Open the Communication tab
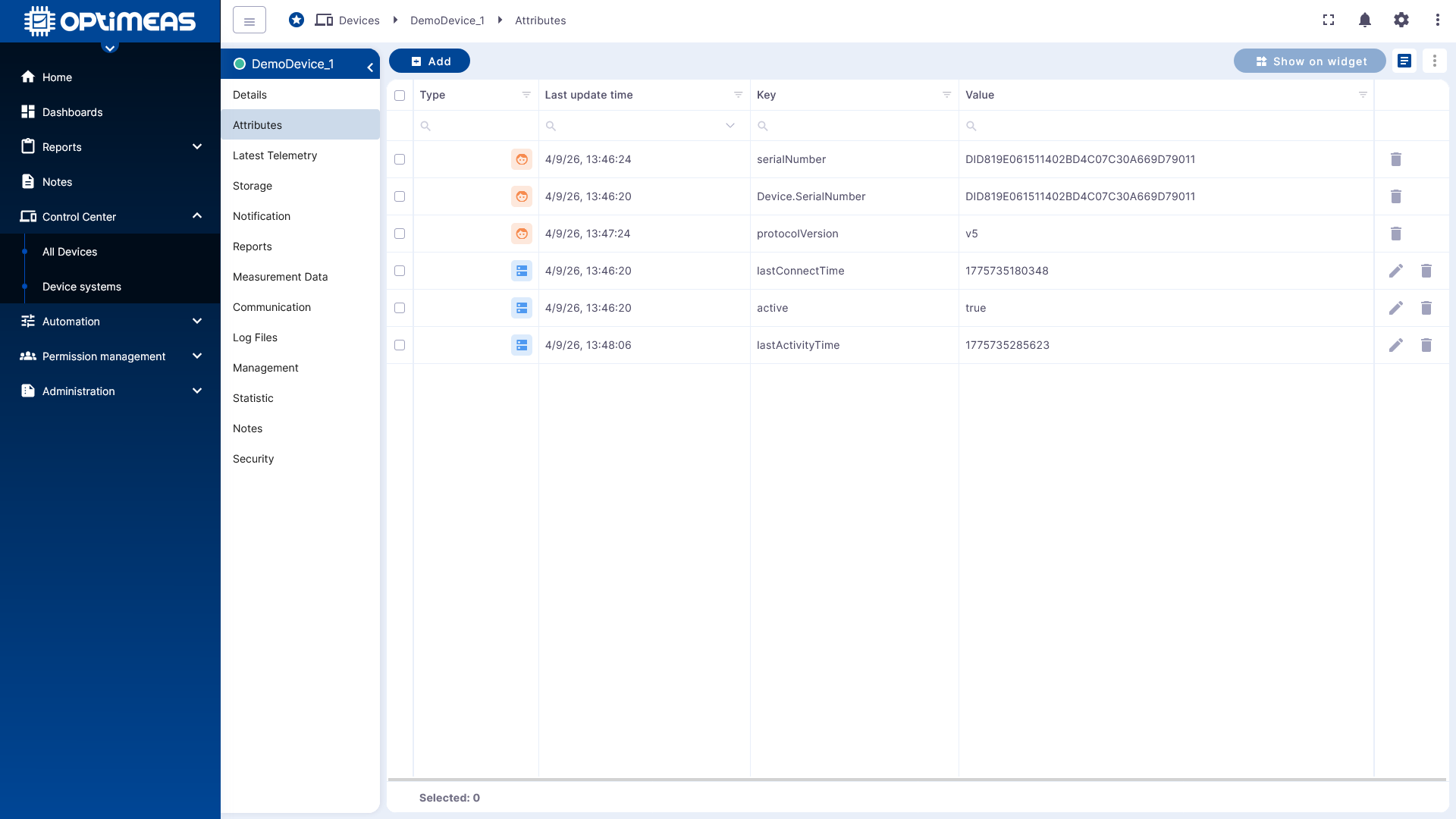1456x819 pixels. coord(300,307)
